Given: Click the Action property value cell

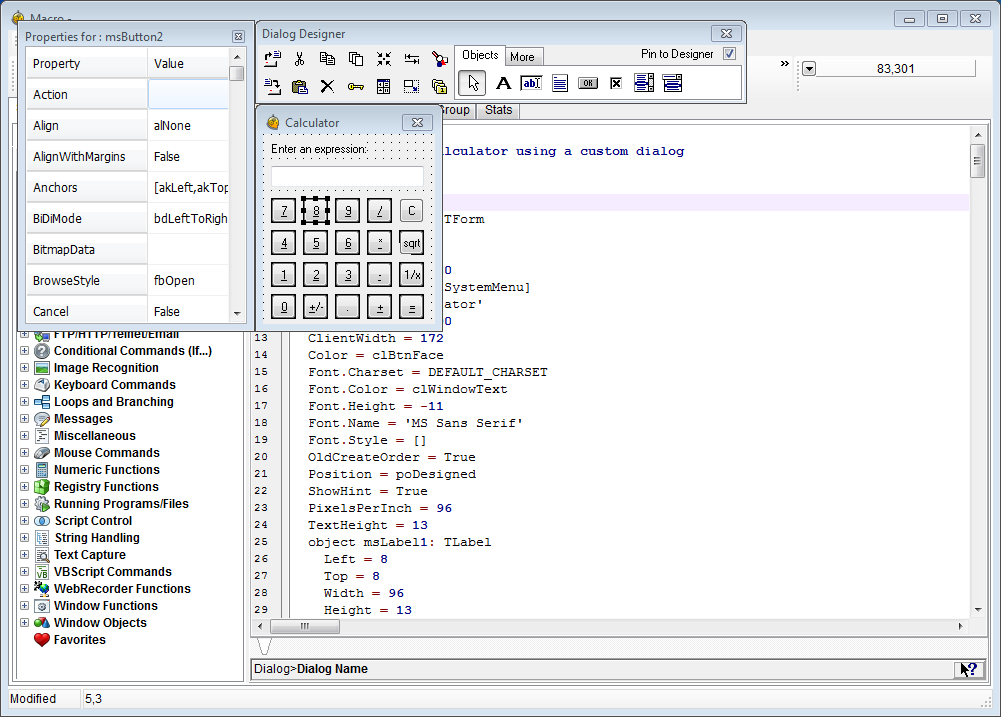Looking at the screenshot, I should point(188,94).
